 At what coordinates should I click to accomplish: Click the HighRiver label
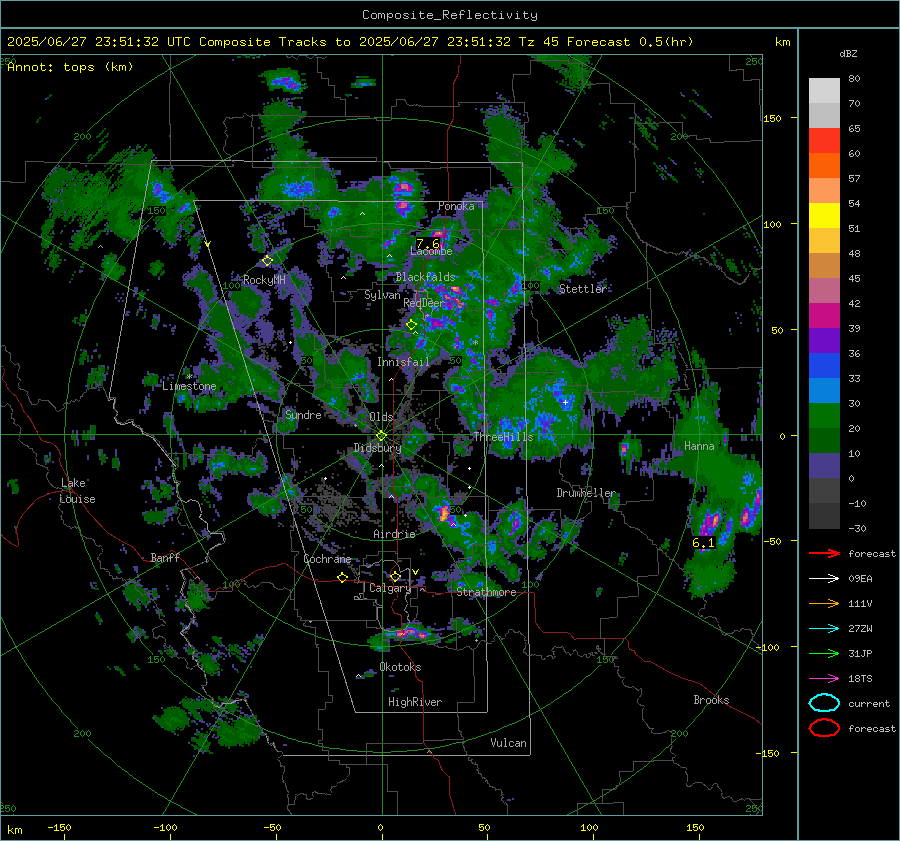tap(415, 702)
